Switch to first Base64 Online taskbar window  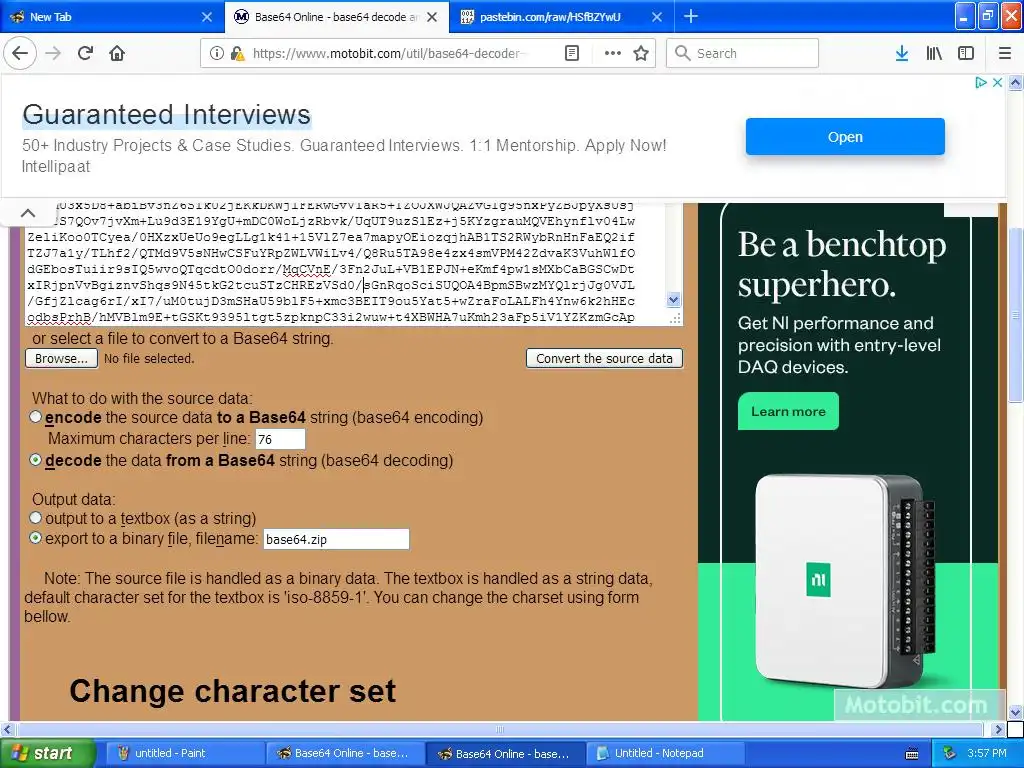click(x=345, y=753)
